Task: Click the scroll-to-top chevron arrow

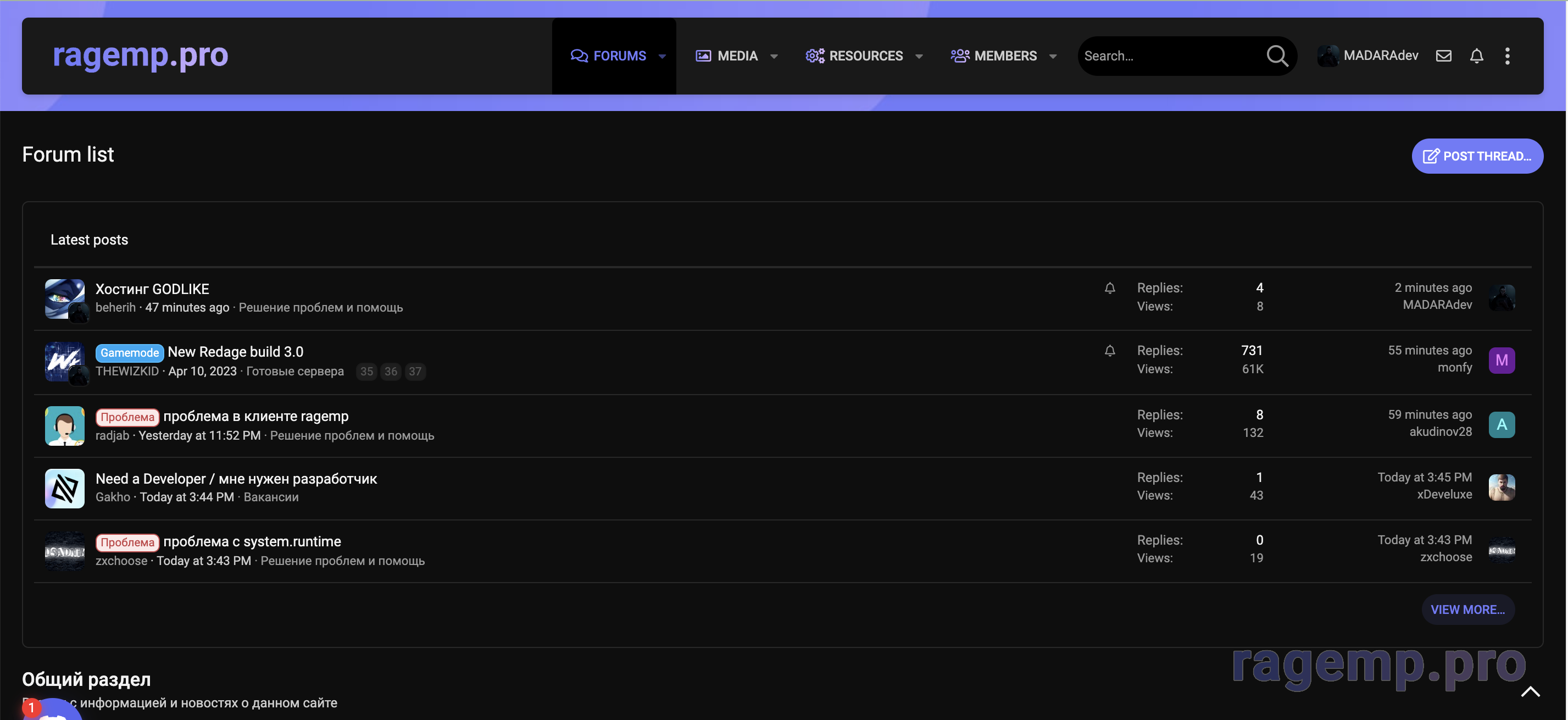Action: point(1530,692)
